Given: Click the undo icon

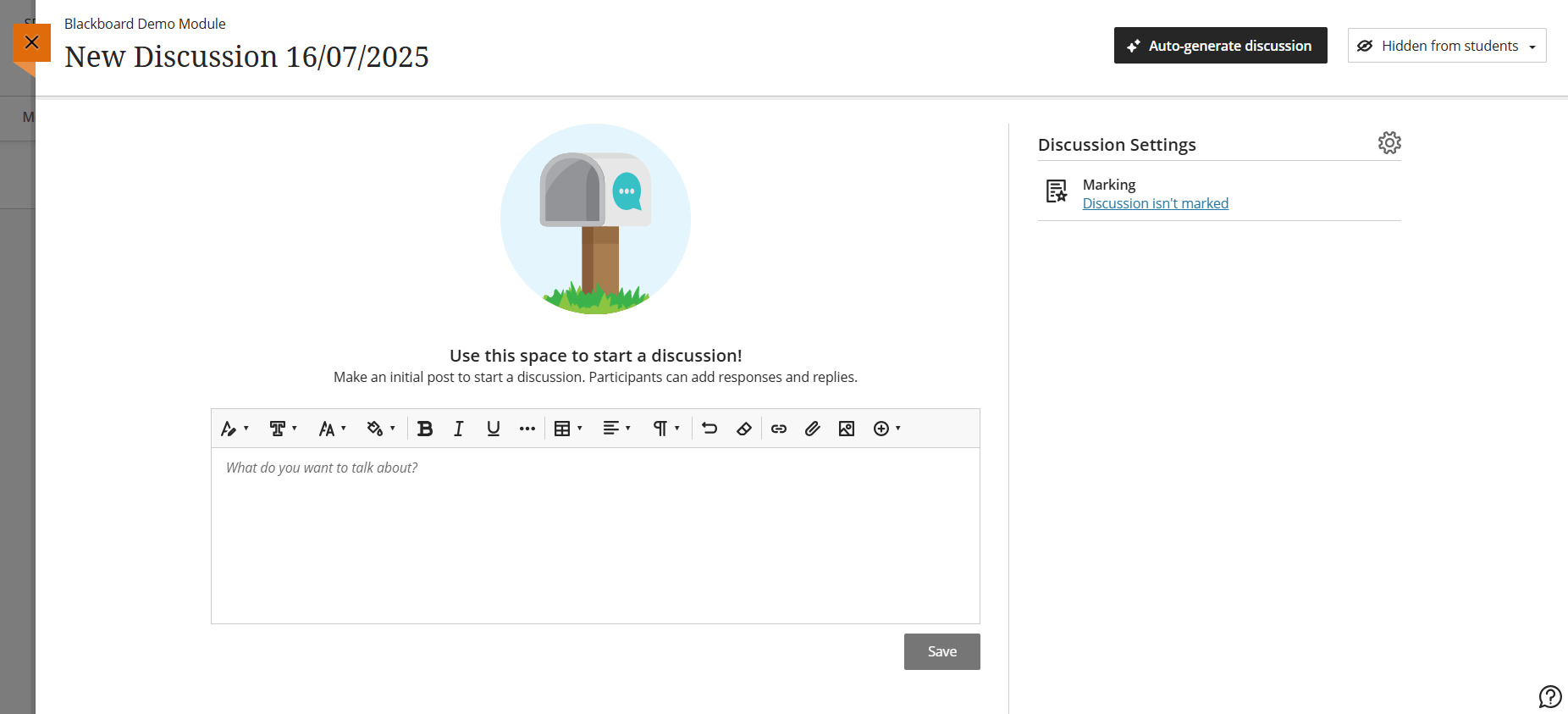Looking at the screenshot, I should coord(709,429).
